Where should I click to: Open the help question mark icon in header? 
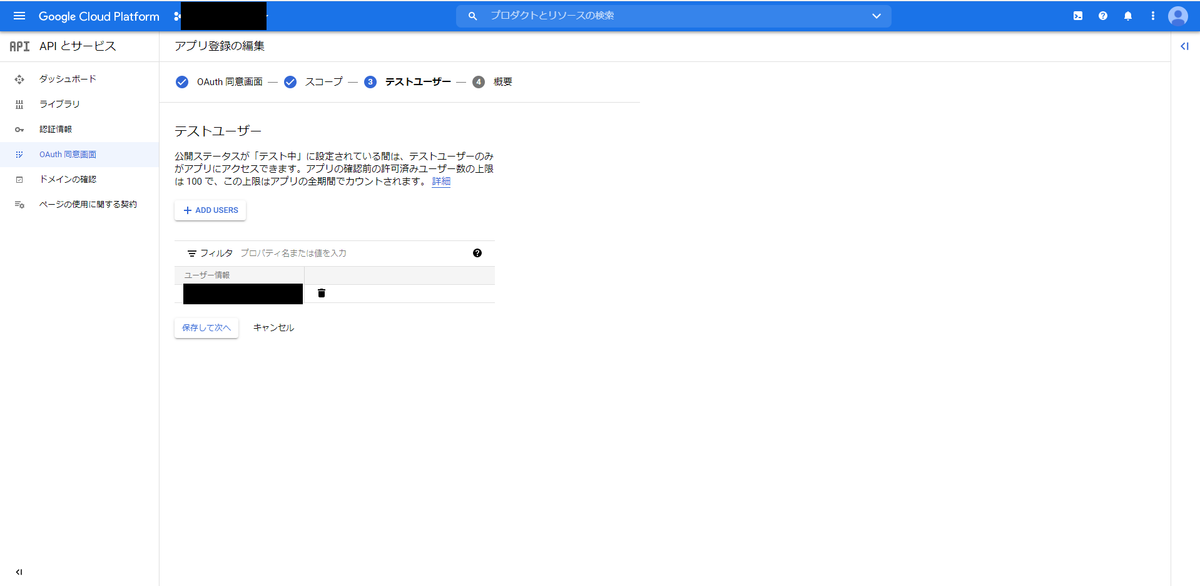click(x=1103, y=16)
